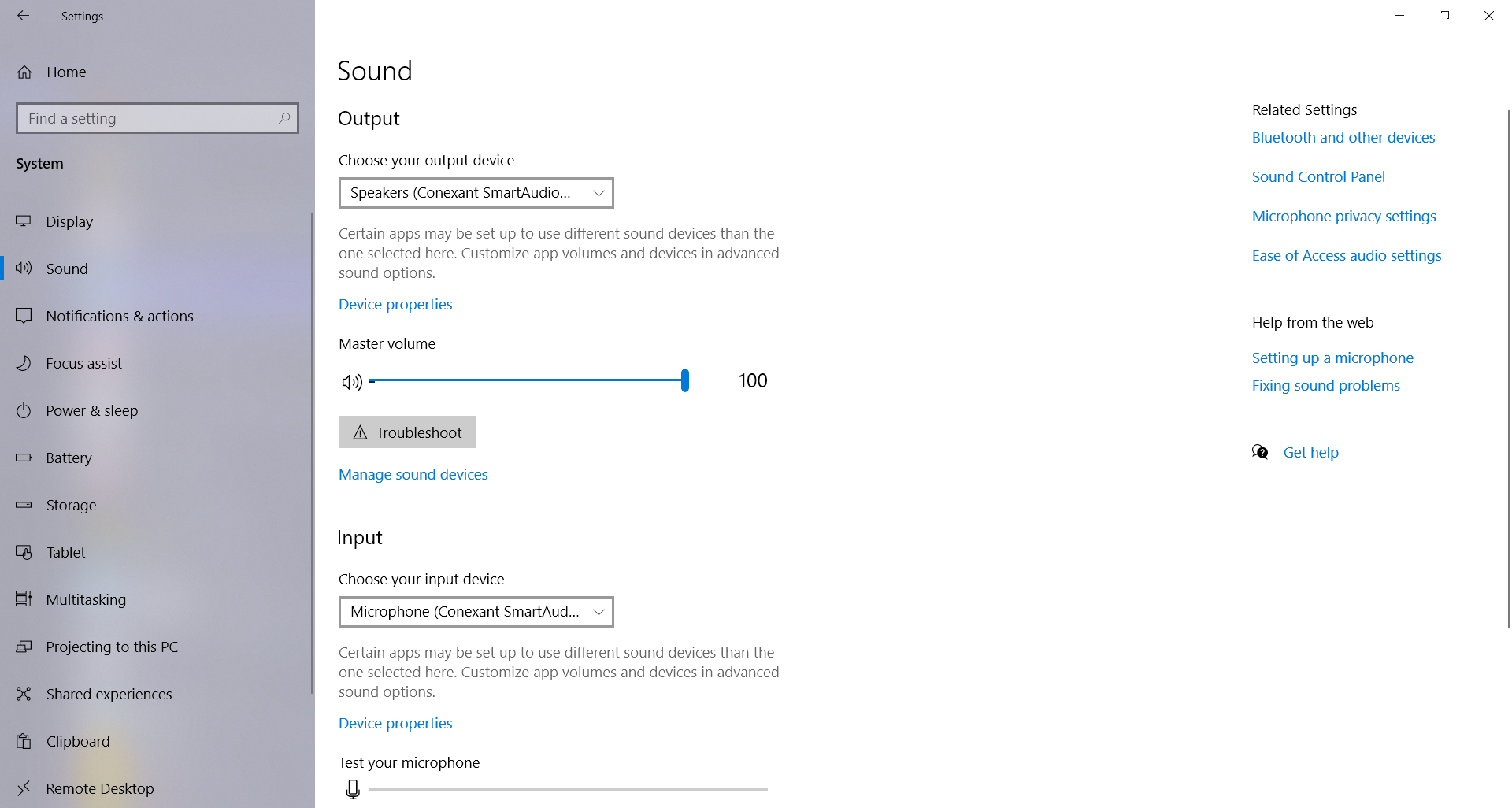Select the Display icon in the sidebar
The height and width of the screenshot is (808, 1512).
click(24, 221)
